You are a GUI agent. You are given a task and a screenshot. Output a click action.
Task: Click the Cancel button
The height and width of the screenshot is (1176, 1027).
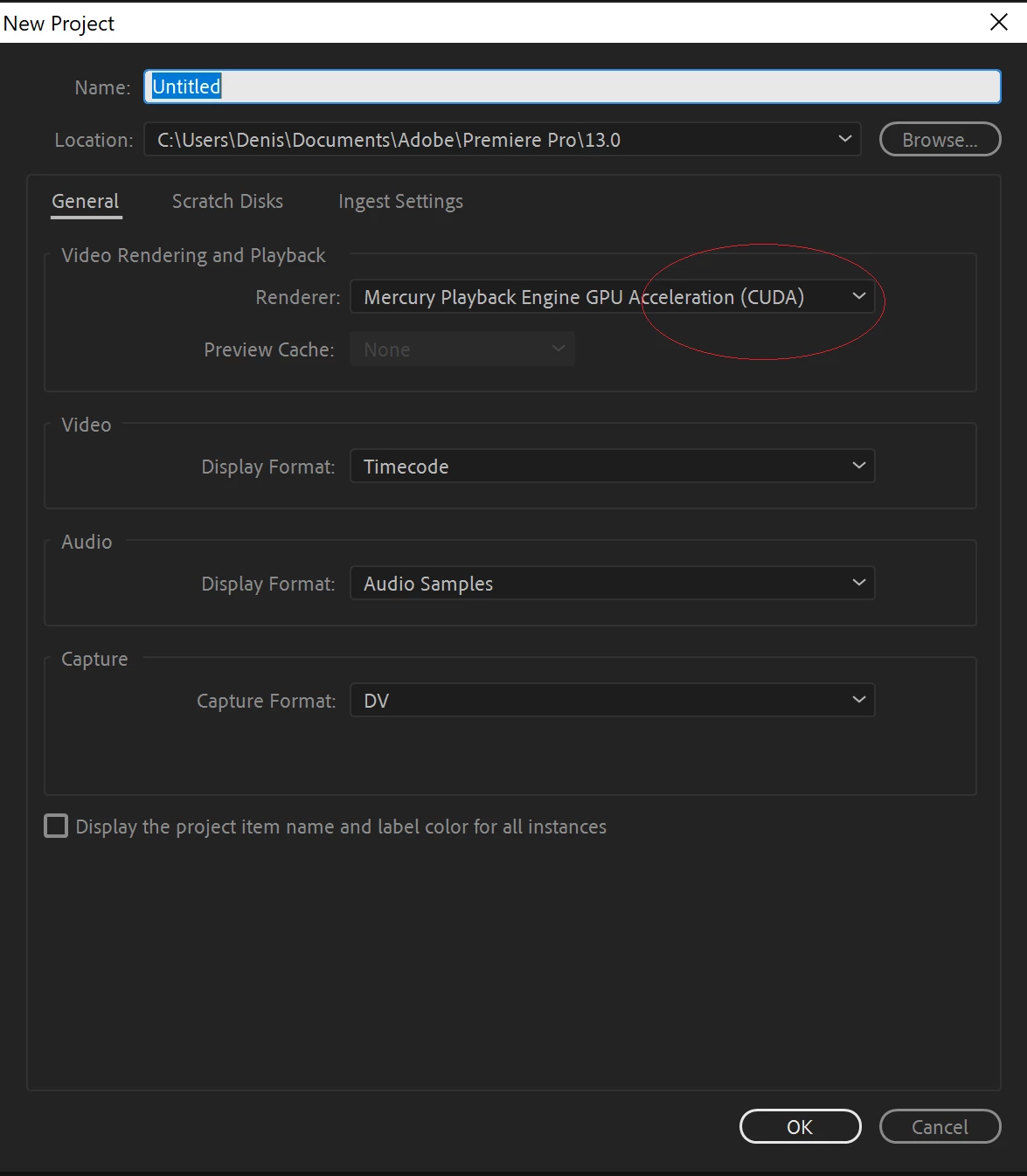[940, 1126]
